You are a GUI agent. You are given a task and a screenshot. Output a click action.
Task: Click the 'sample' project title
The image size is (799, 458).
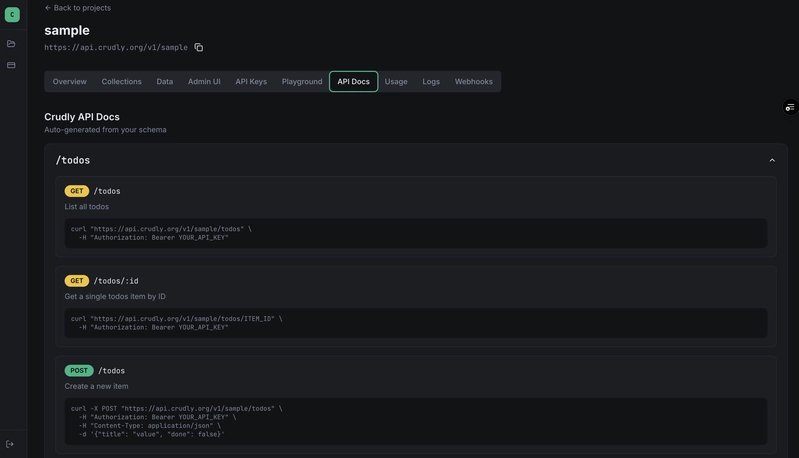(67, 31)
